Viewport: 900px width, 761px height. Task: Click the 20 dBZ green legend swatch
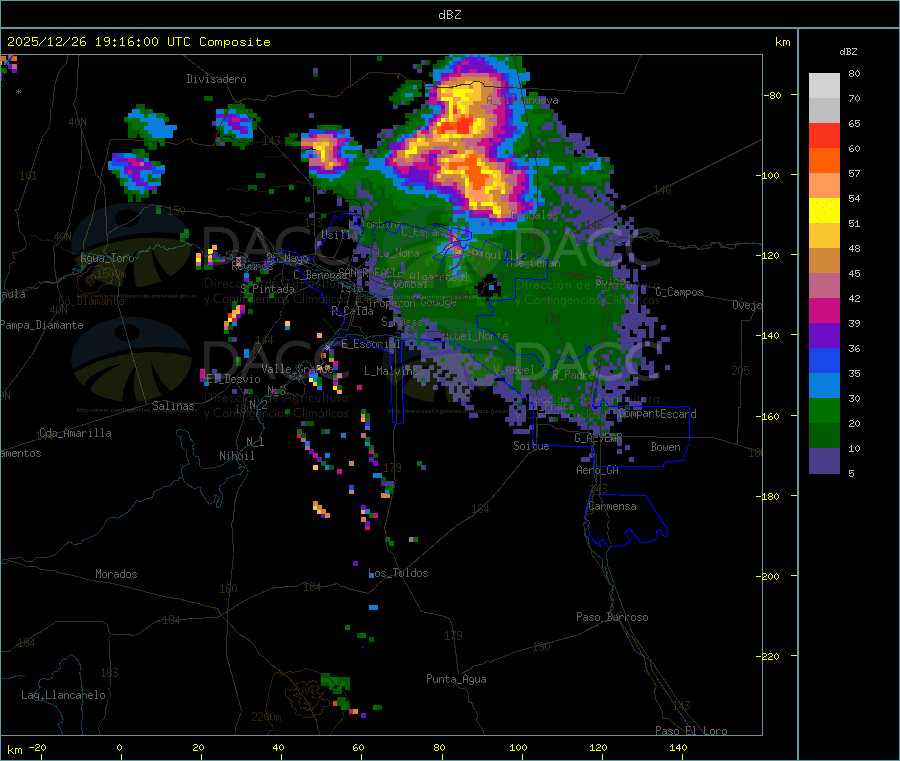point(824,410)
